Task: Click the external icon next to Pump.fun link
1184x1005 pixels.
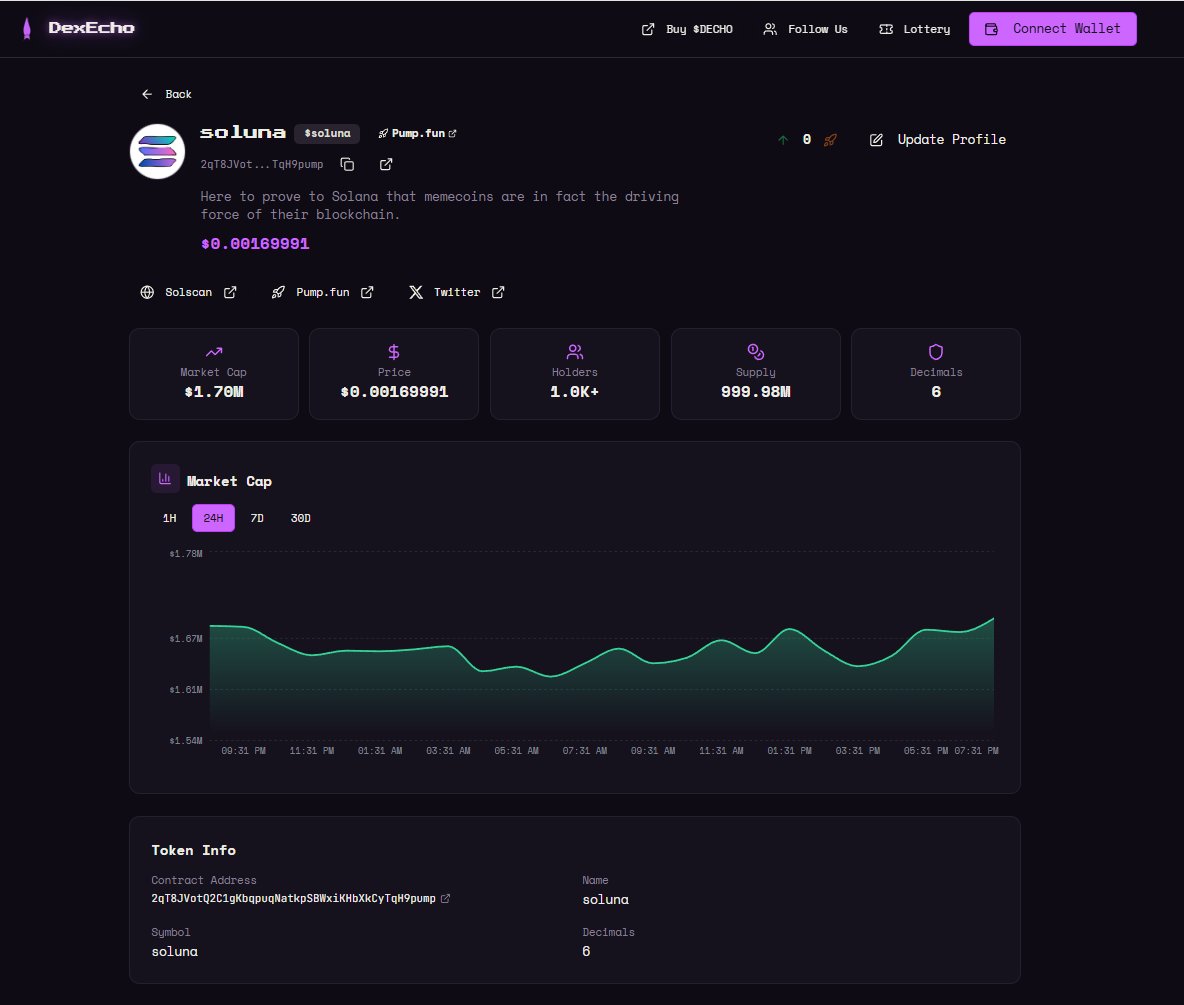Action: coord(367,292)
